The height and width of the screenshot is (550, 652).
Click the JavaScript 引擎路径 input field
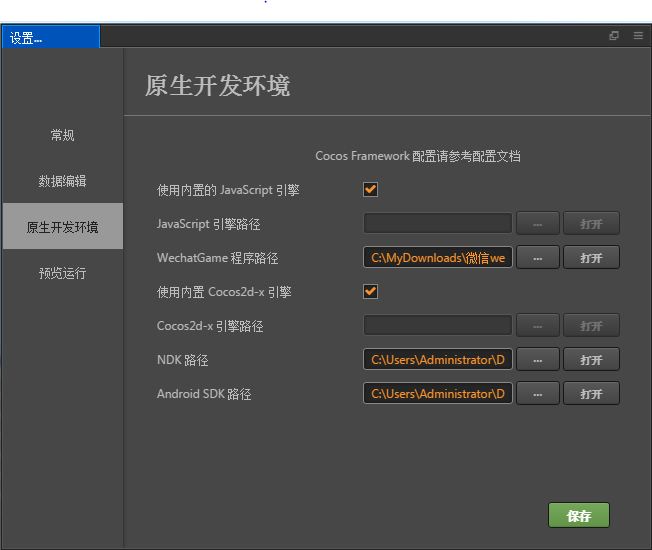(437, 224)
